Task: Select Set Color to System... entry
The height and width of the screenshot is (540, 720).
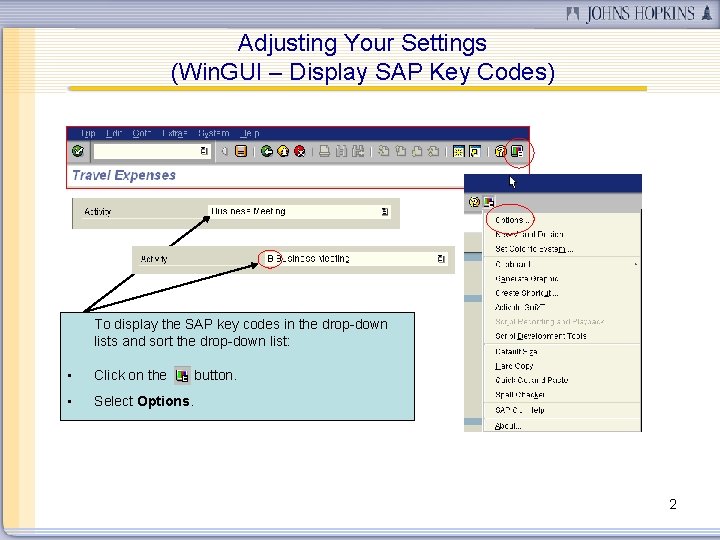Action: [534, 249]
